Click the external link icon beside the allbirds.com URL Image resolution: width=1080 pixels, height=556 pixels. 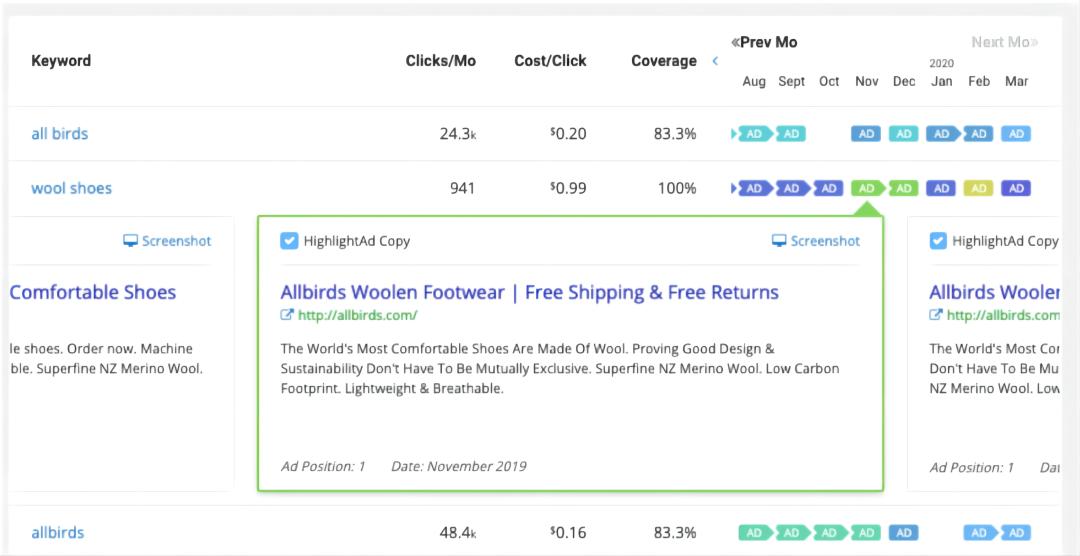tap(287, 315)
